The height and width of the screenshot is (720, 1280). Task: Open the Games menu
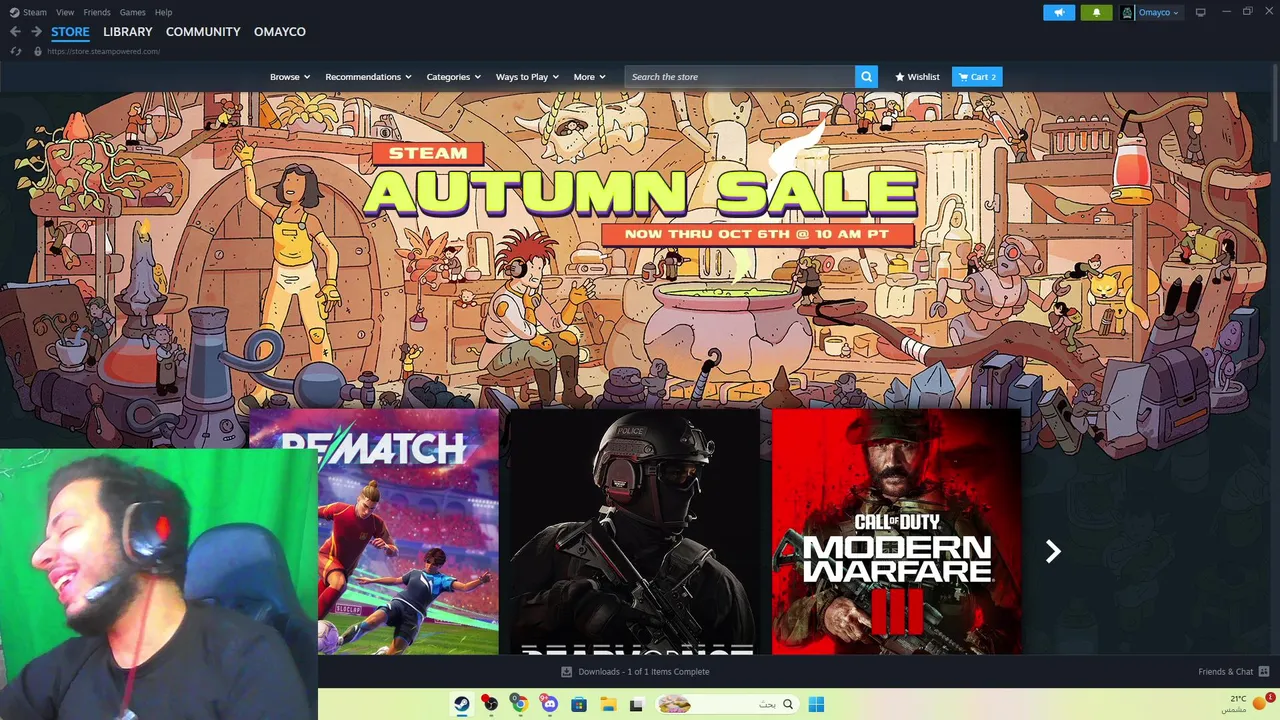[x=132, y=12]
